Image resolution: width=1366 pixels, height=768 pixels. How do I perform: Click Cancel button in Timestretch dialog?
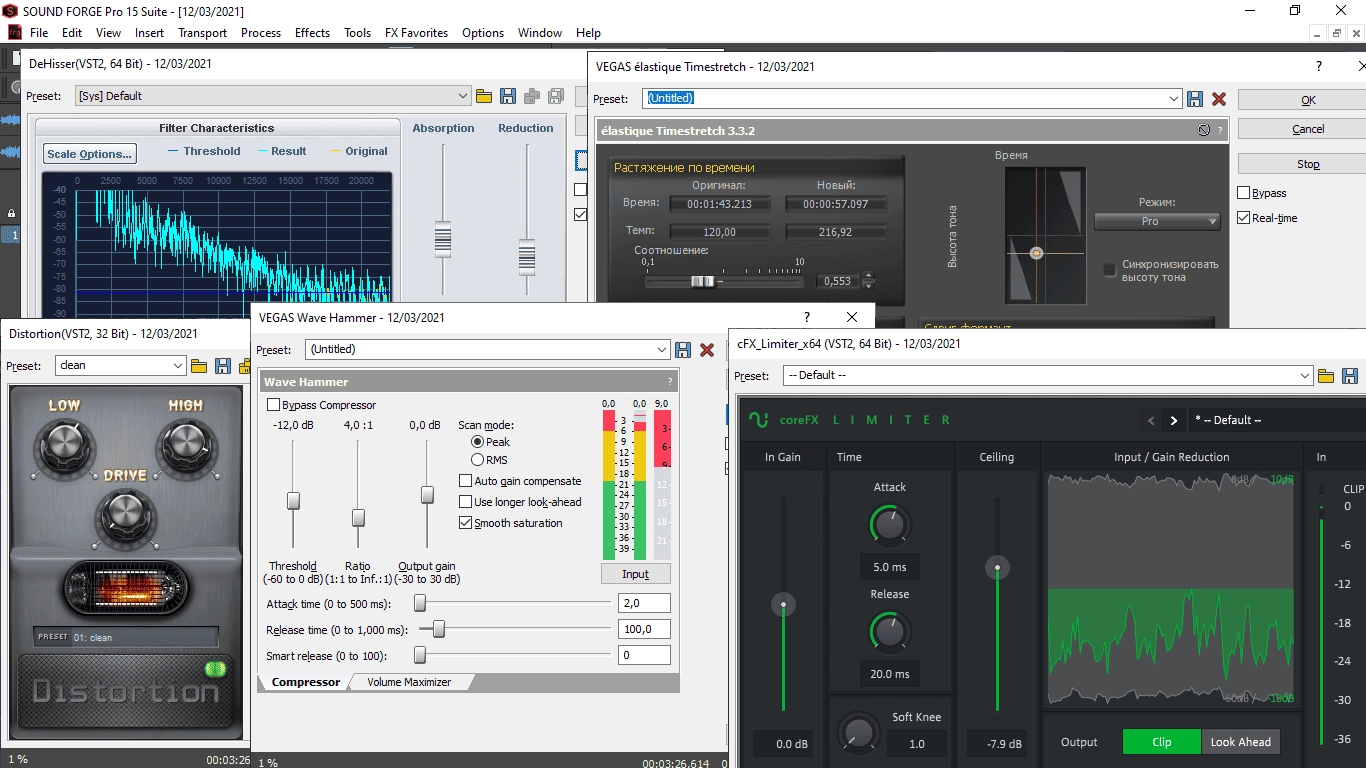(x=1308, y=129)
